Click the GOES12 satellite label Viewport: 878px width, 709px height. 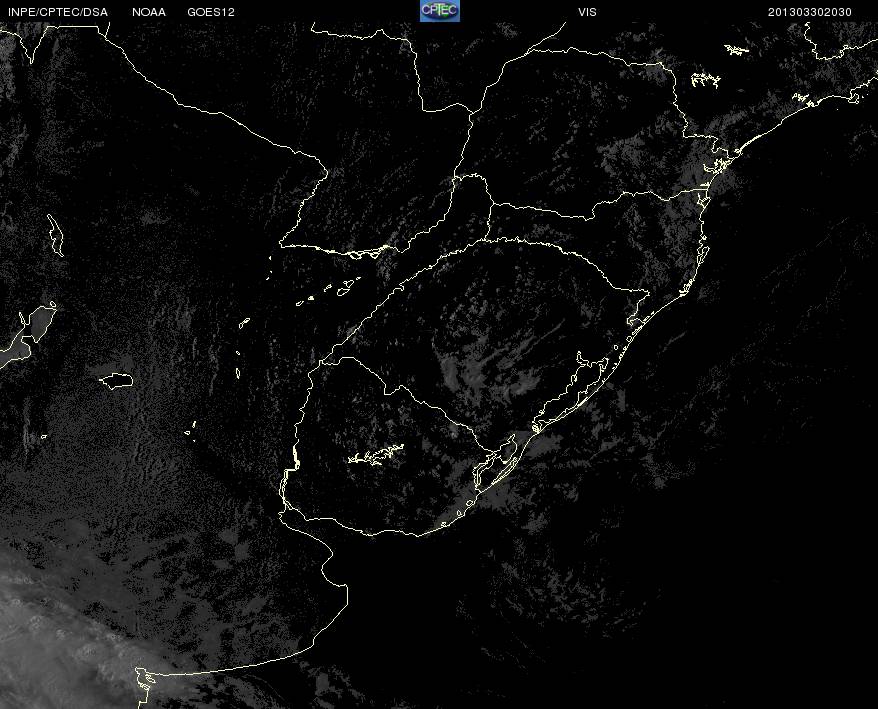click(211, 12)
